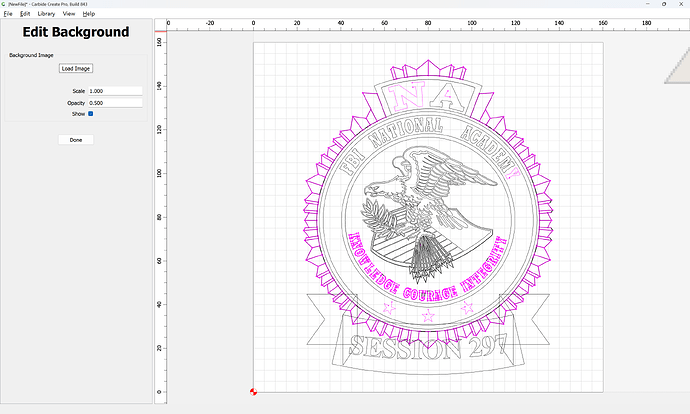Click the Scale input field
The height and width of the screenshot is (414, 690).
tap(115, 91)
